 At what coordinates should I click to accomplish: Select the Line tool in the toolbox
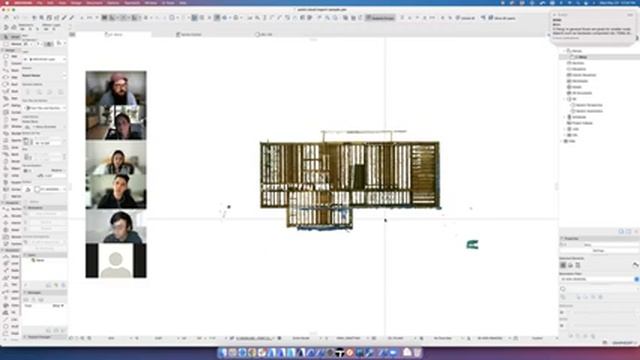coord(11,320)
